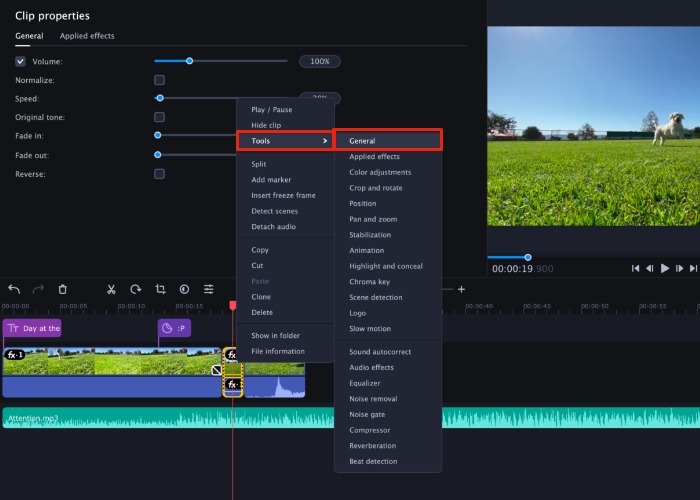Click the Fade in slider handle

point(158,135)
